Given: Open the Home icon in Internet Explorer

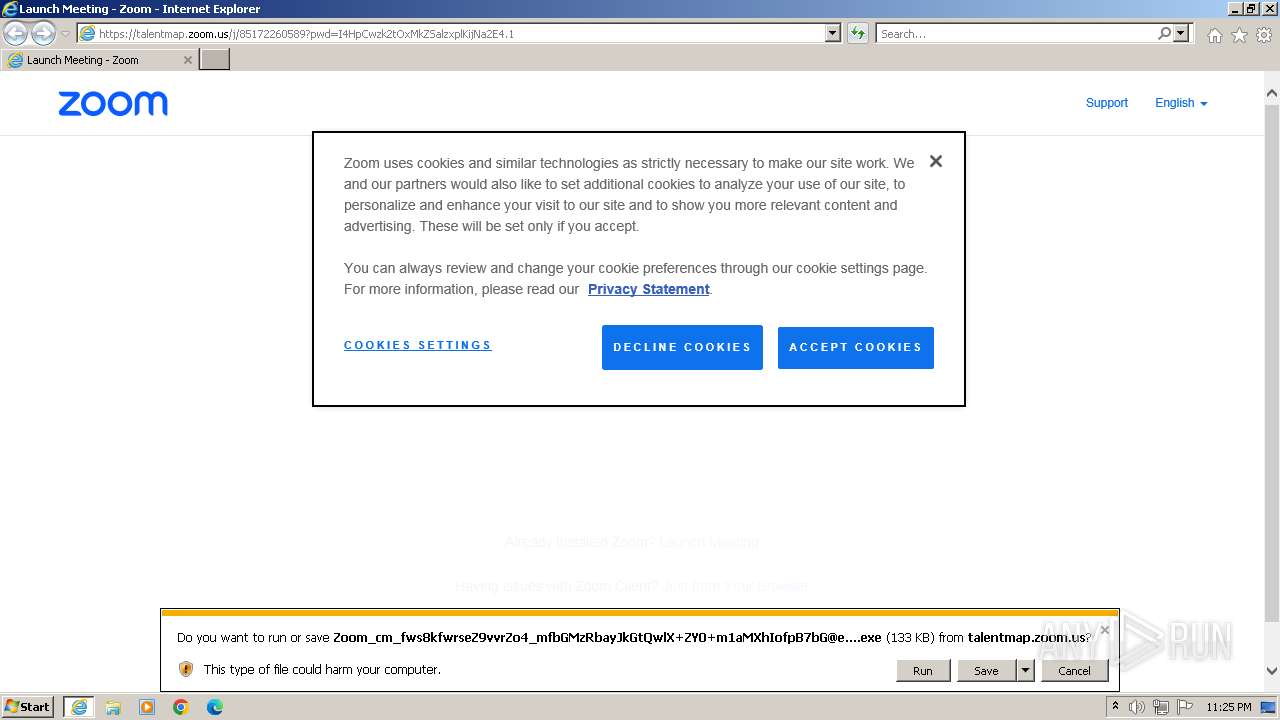Looking at the screenshot, I should tap(1214, 35).
